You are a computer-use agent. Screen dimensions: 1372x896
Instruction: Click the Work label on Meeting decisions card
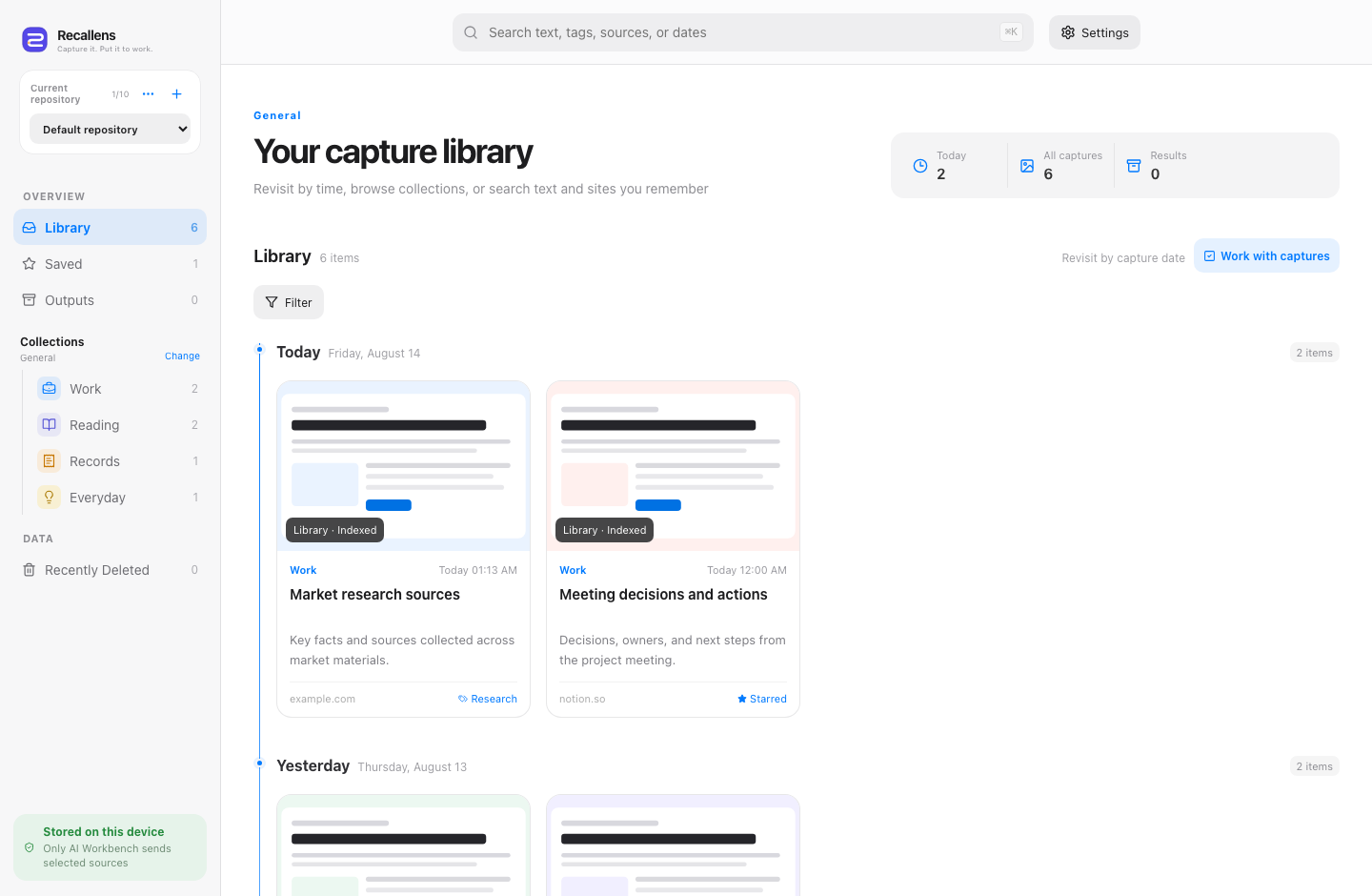click(x=573, y=570)
